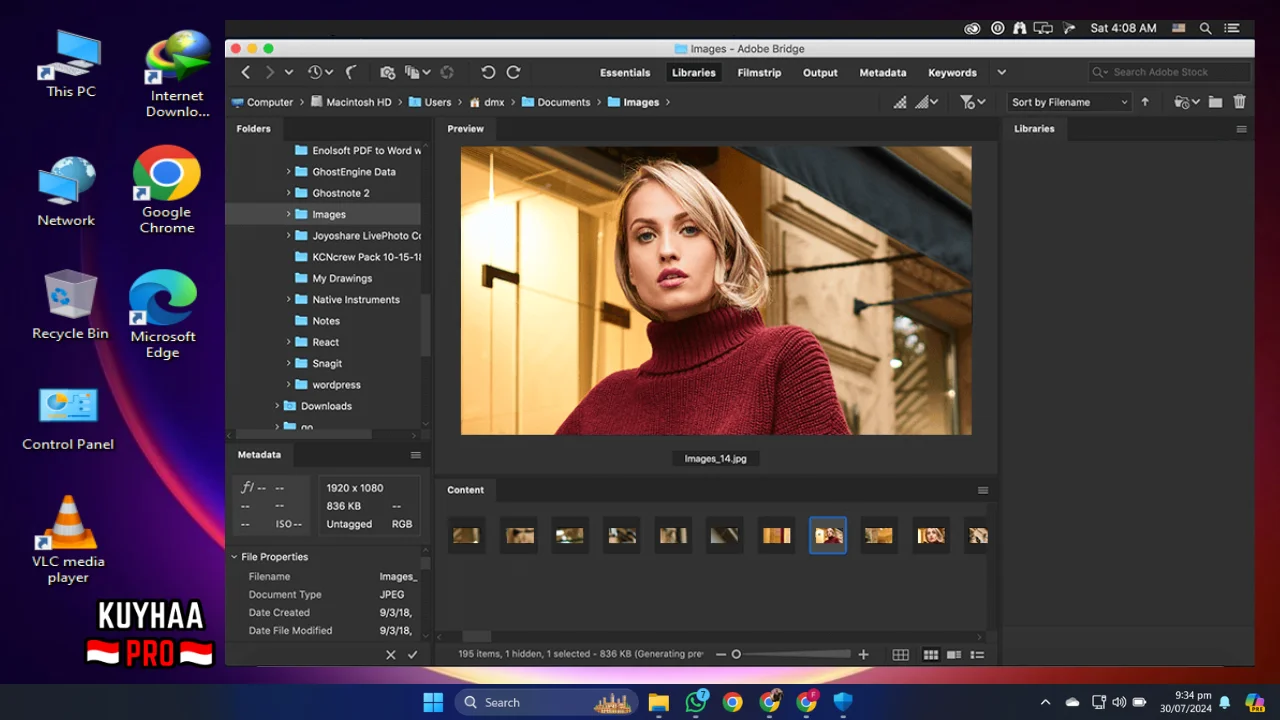
Task: Open WhatsApp from the taskbar
Action: coord(696,702)
